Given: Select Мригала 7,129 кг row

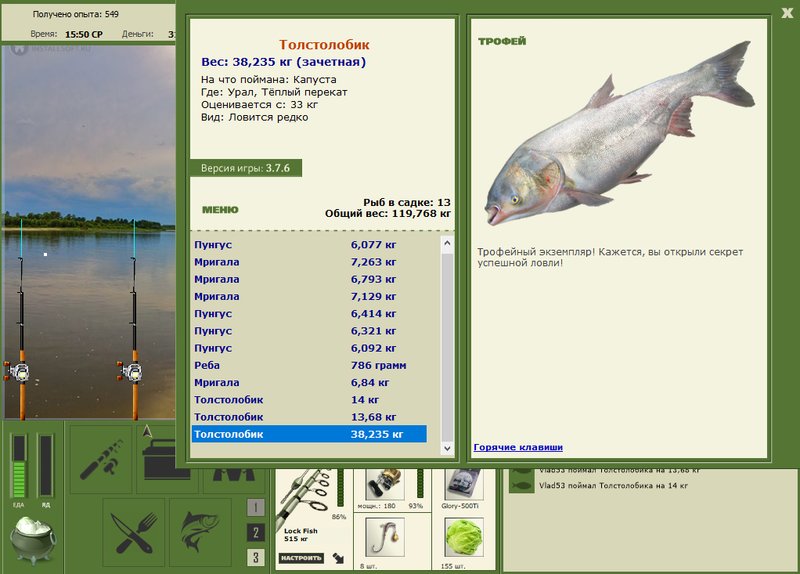Looking at the screenshot, I should pos(310,296).
